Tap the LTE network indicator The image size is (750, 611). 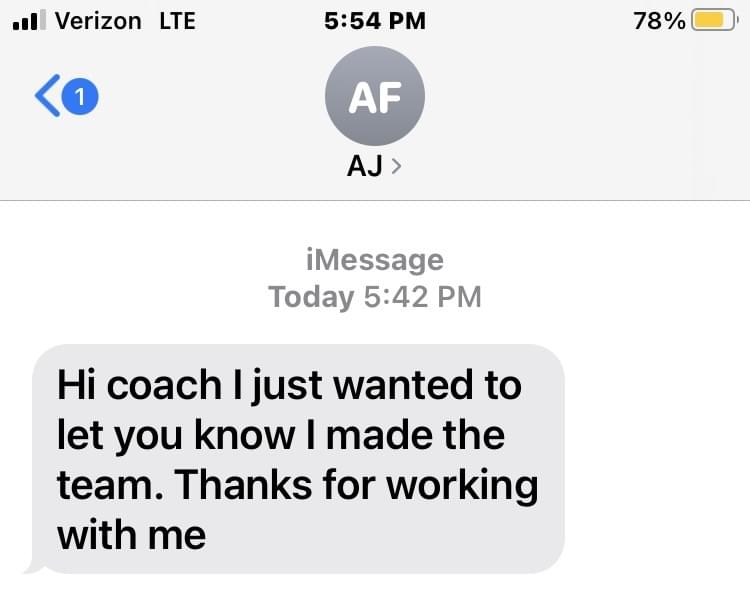pos(177,20)
